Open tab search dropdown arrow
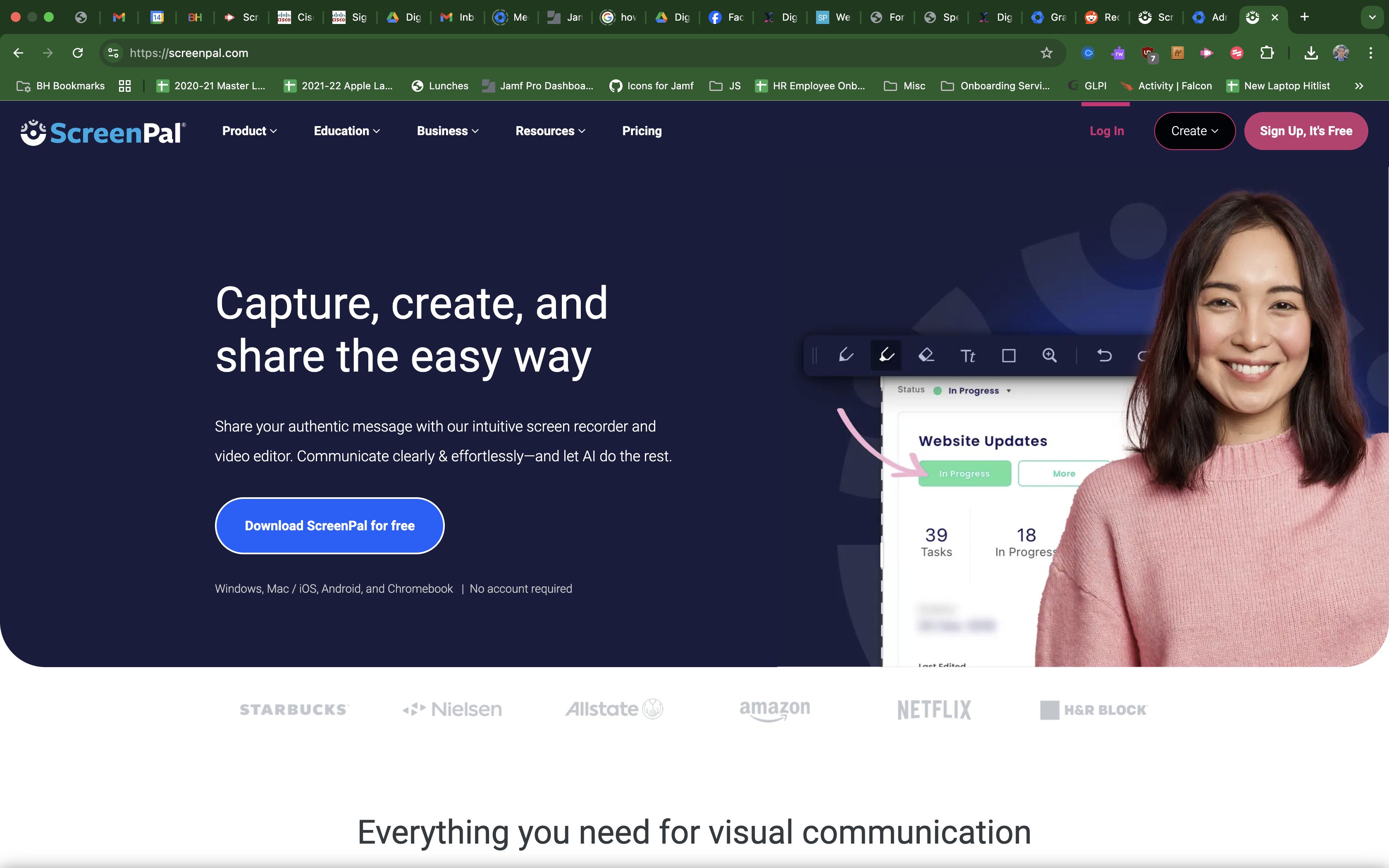The width and height of the screenshot is (1389, 868). (1372, 17)
